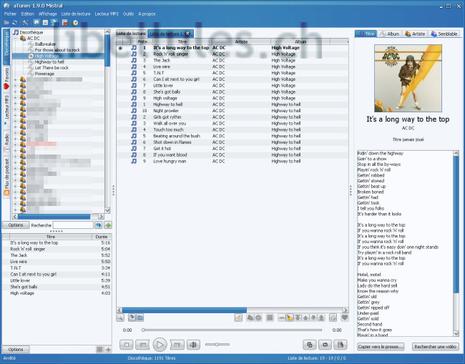Select the Favoris vertical side tab
Image resolution: width=465 pixels, height=364 pixels.
(6, 79)
